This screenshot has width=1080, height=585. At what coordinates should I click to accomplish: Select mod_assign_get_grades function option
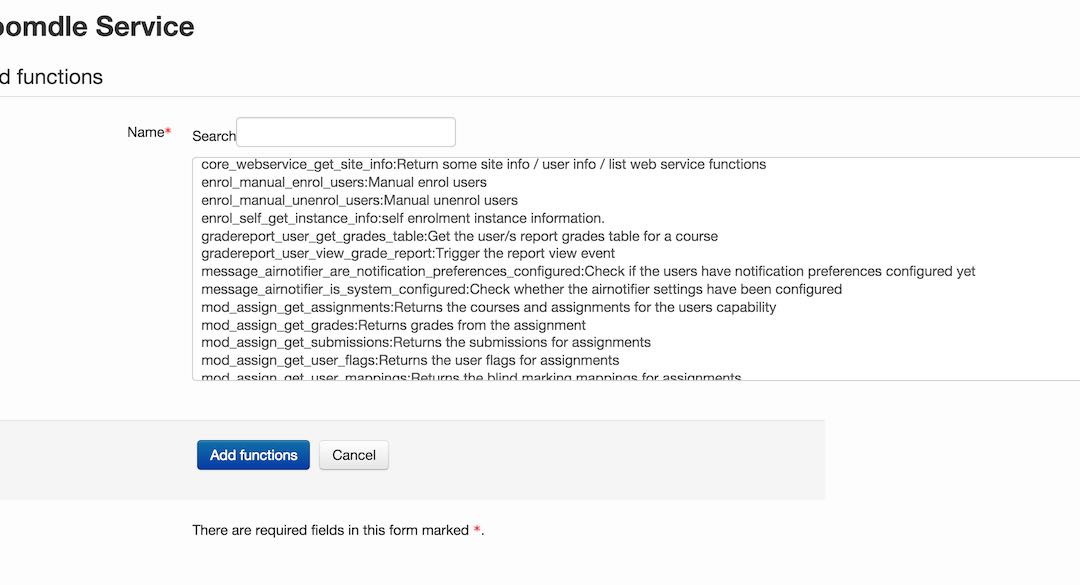point(393,325)
